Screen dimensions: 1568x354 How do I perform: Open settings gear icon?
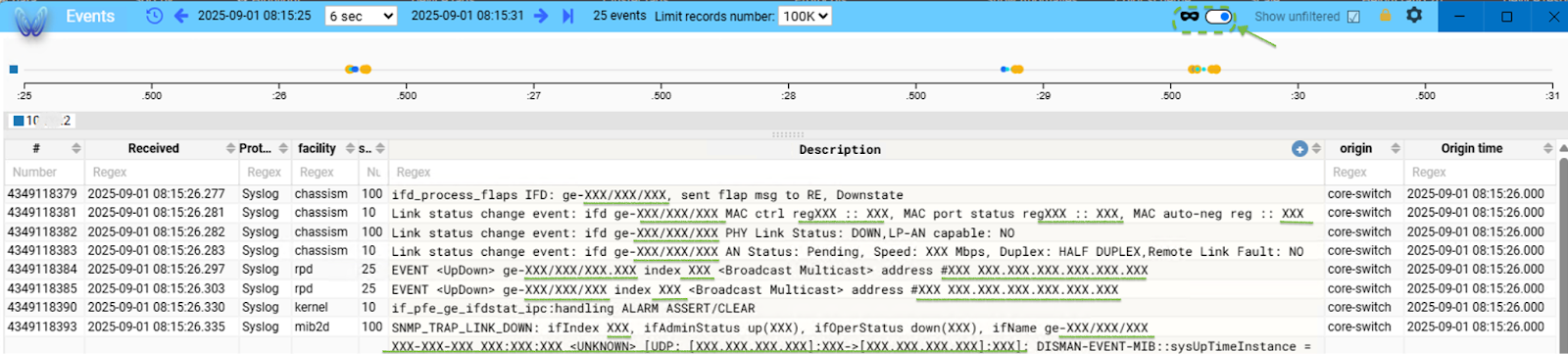click(x=1414, y=16)
